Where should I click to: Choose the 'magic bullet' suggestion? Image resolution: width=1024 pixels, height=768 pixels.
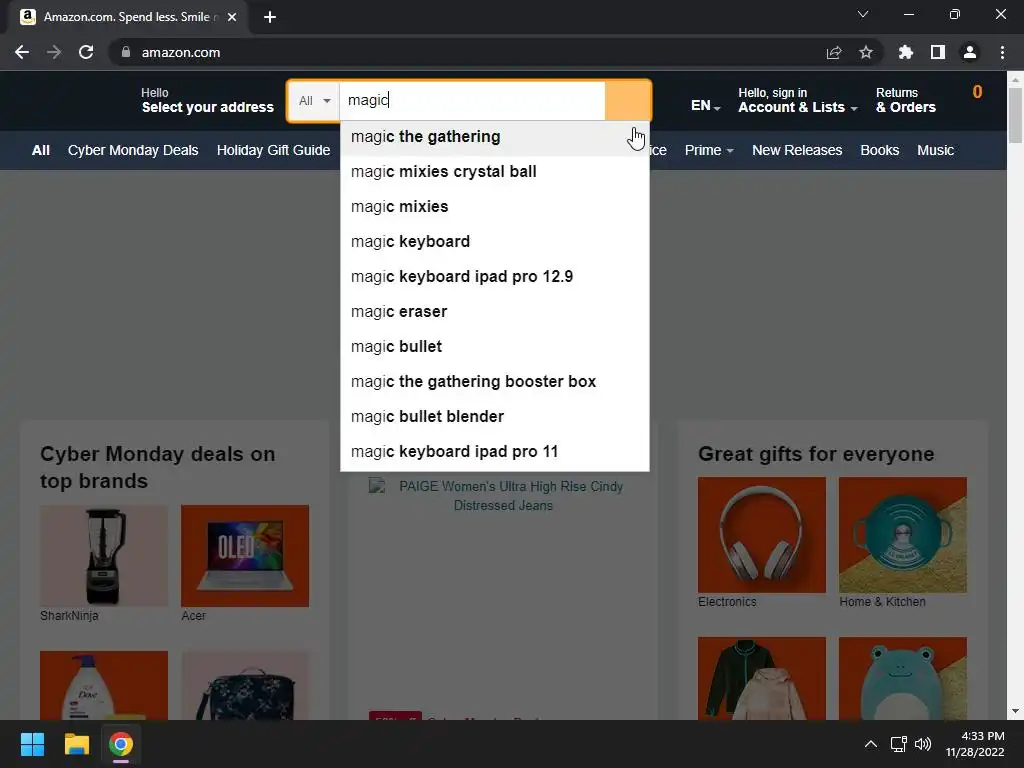[x=494, y=347]
